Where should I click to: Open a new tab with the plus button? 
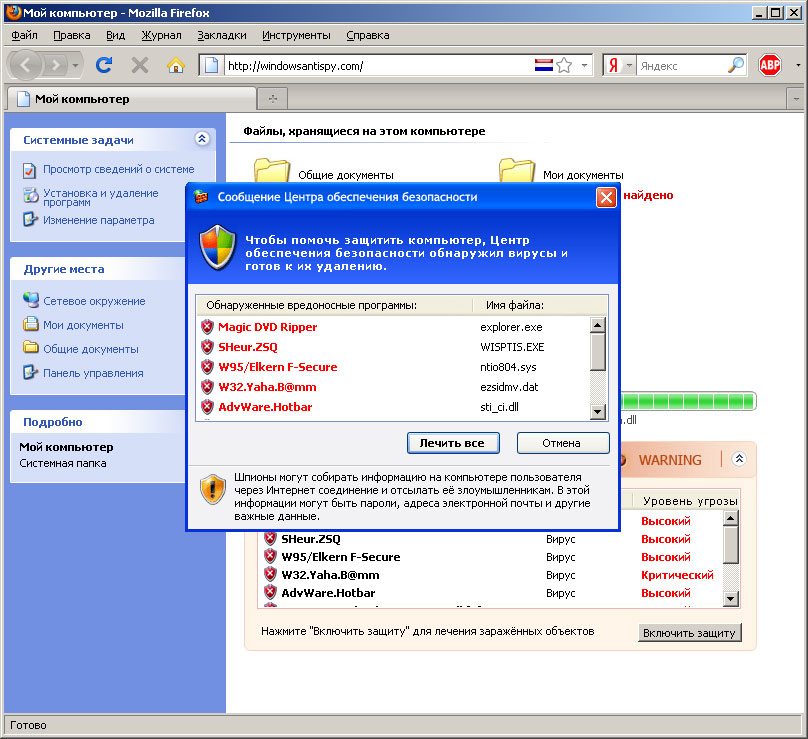(273, 98)
